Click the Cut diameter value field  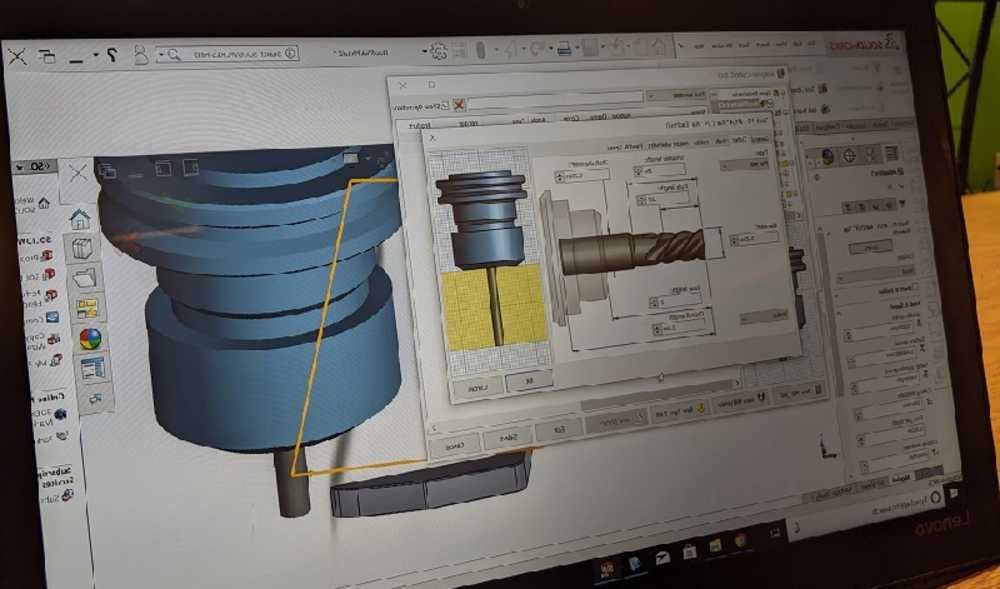748,239
